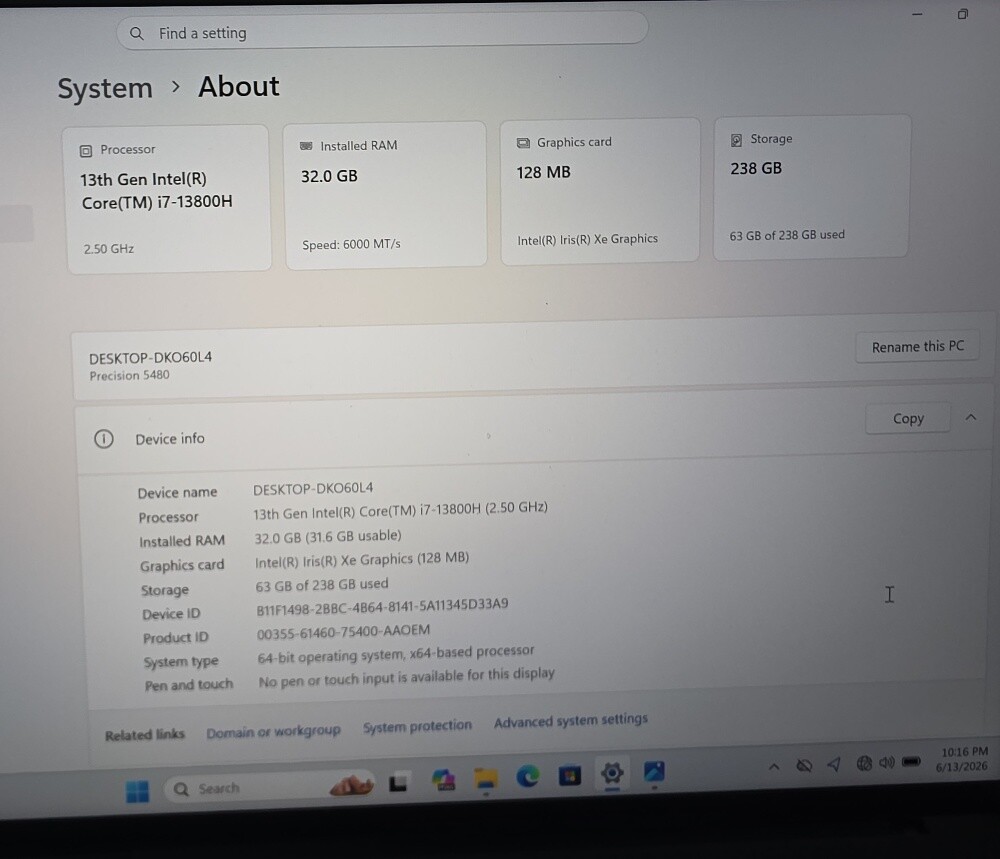Click the Installed RAM icon on its card

(306, 146)
